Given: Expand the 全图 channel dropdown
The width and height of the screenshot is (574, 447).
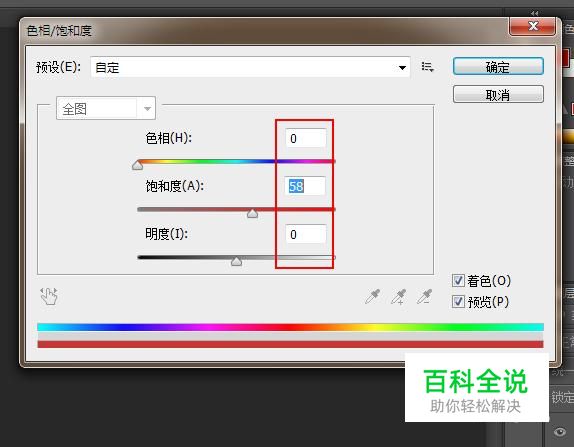Looking at the screenshot, I should tap(106, 108).
